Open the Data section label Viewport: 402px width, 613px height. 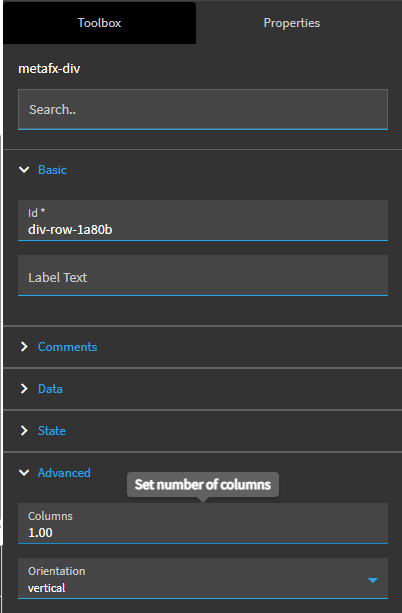pos(50,389)
